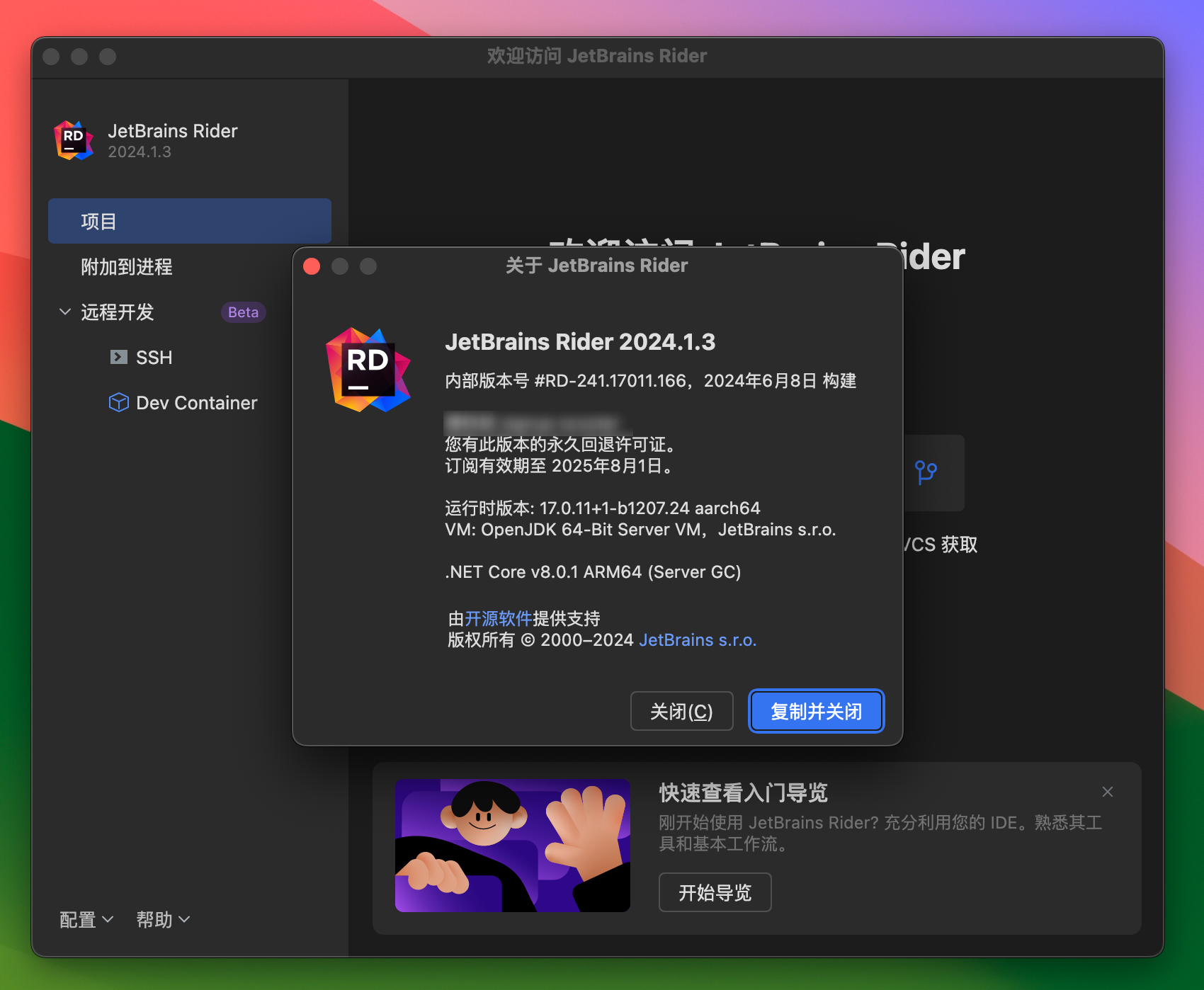This screenshot has height=990, width=1204.
Task: Click the JetBrains Rider name in the sidebar
Action: [x=173, y=131]
